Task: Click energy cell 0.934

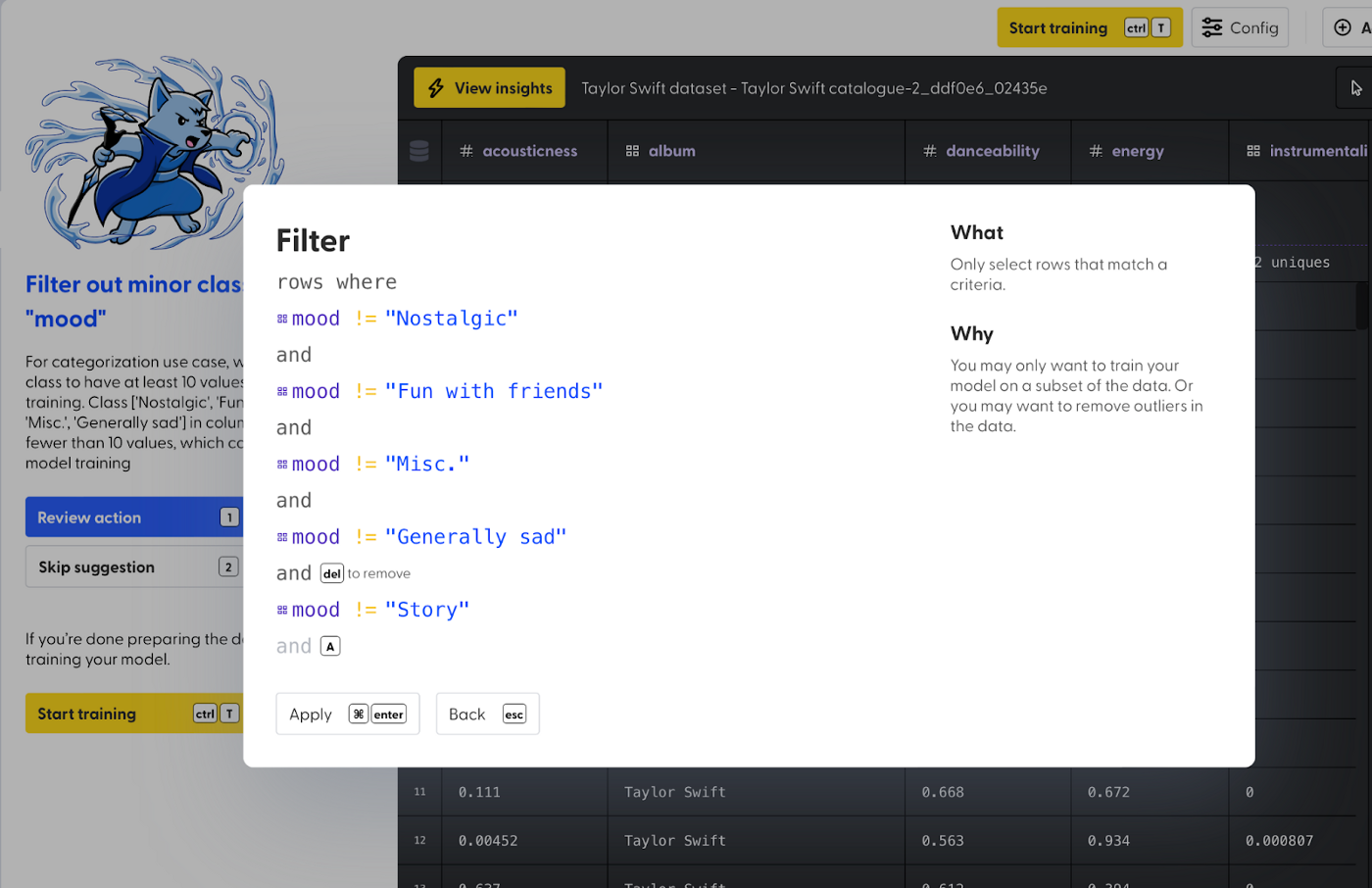Action: [x=1108, y=841]
